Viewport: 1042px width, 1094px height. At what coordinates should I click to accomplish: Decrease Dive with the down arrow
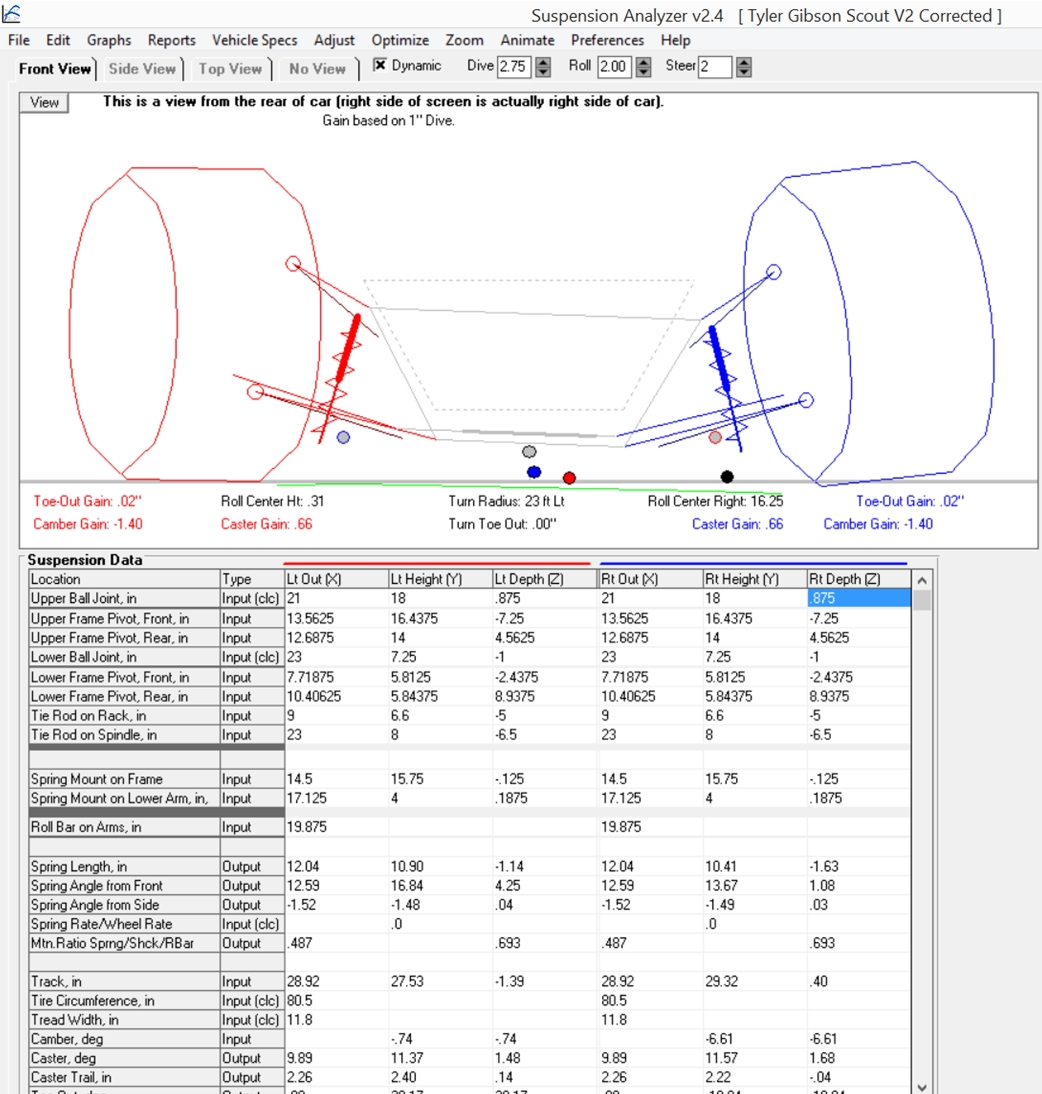[543, 72]
